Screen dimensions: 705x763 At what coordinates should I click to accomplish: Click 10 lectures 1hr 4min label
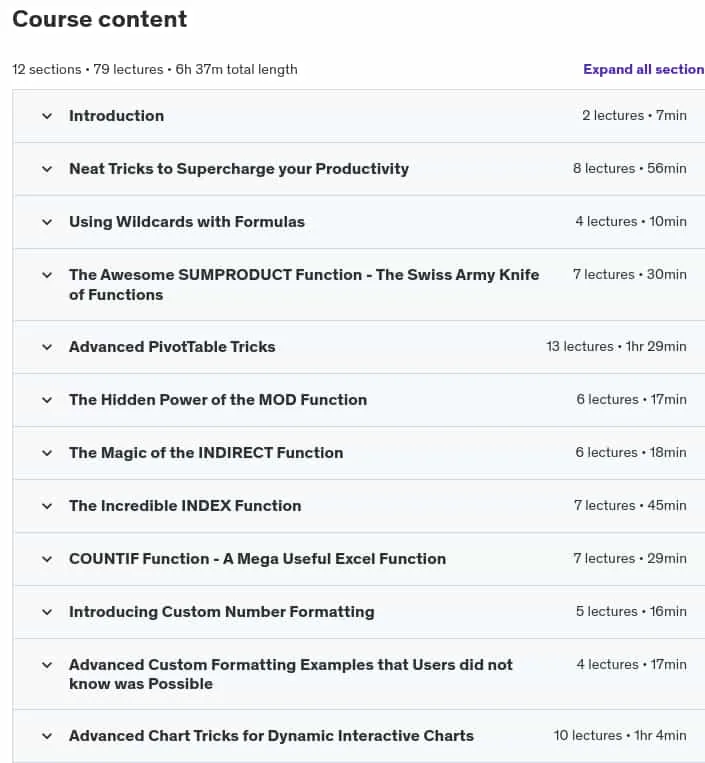point(620,736)
